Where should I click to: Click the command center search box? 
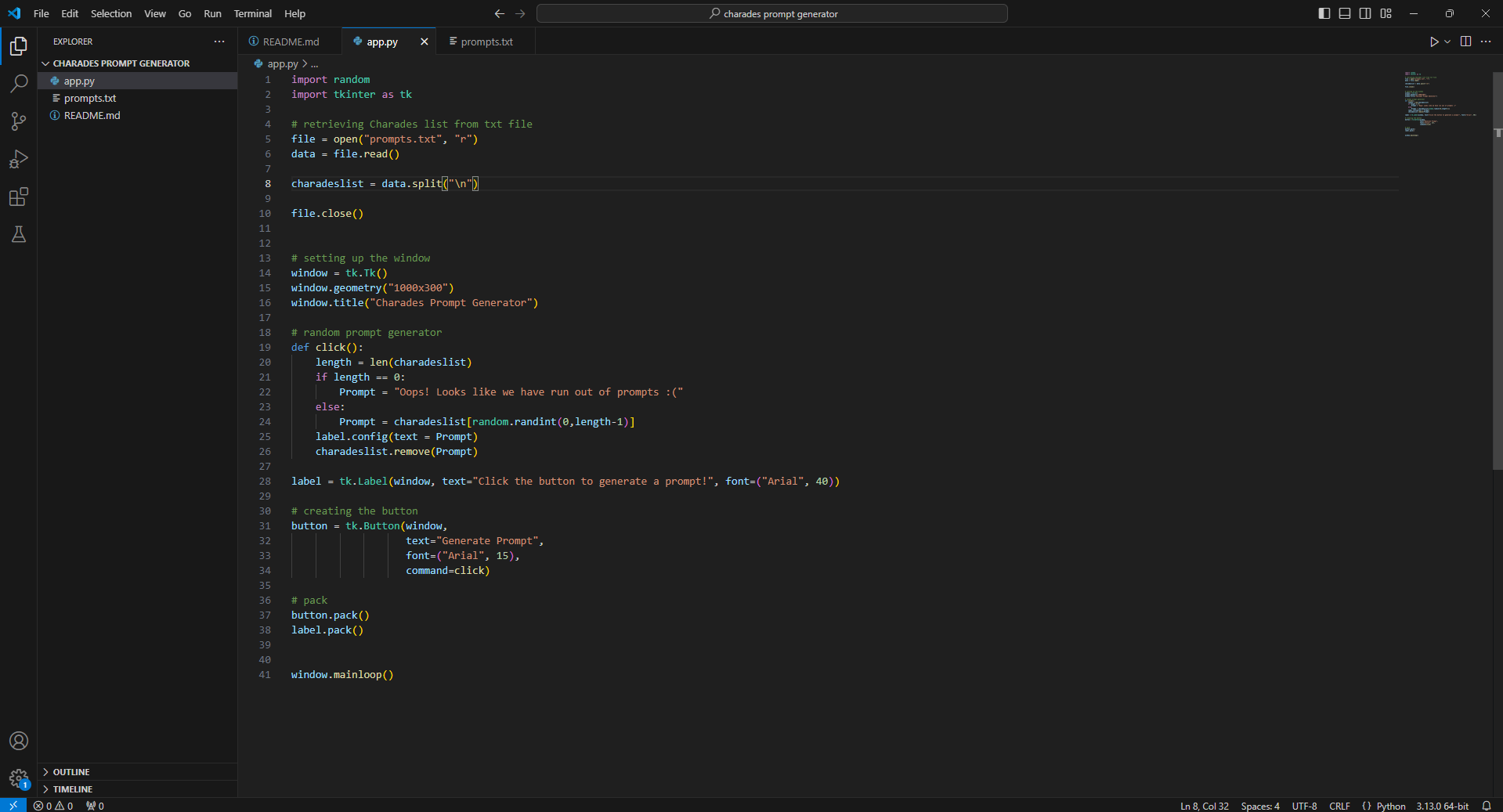point(771,13)
